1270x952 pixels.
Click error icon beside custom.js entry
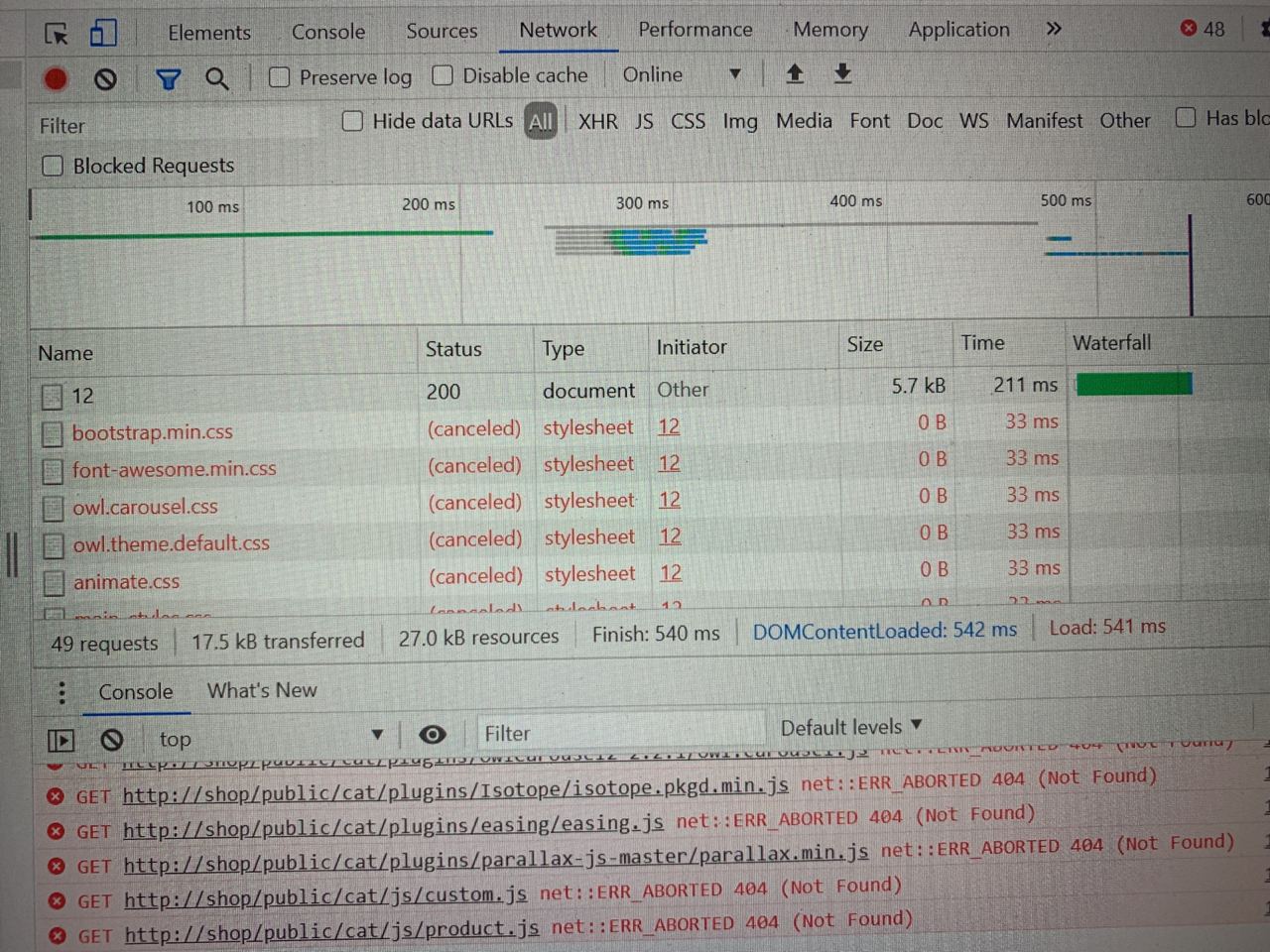pyautogui.click(x=57, y=901)
